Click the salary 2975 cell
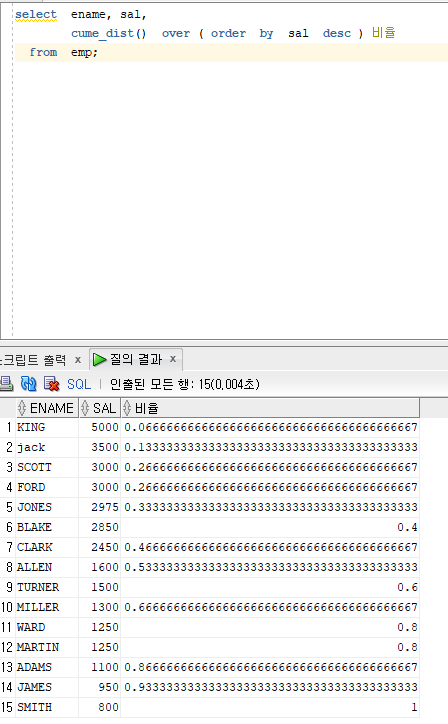 100,507
